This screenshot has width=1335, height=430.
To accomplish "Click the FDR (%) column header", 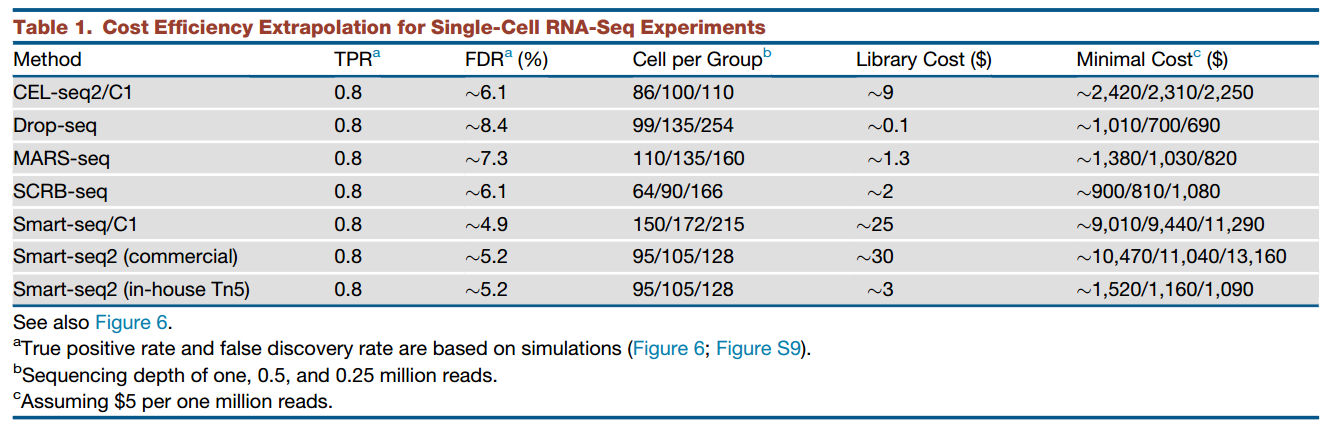I will coord(499,60).
